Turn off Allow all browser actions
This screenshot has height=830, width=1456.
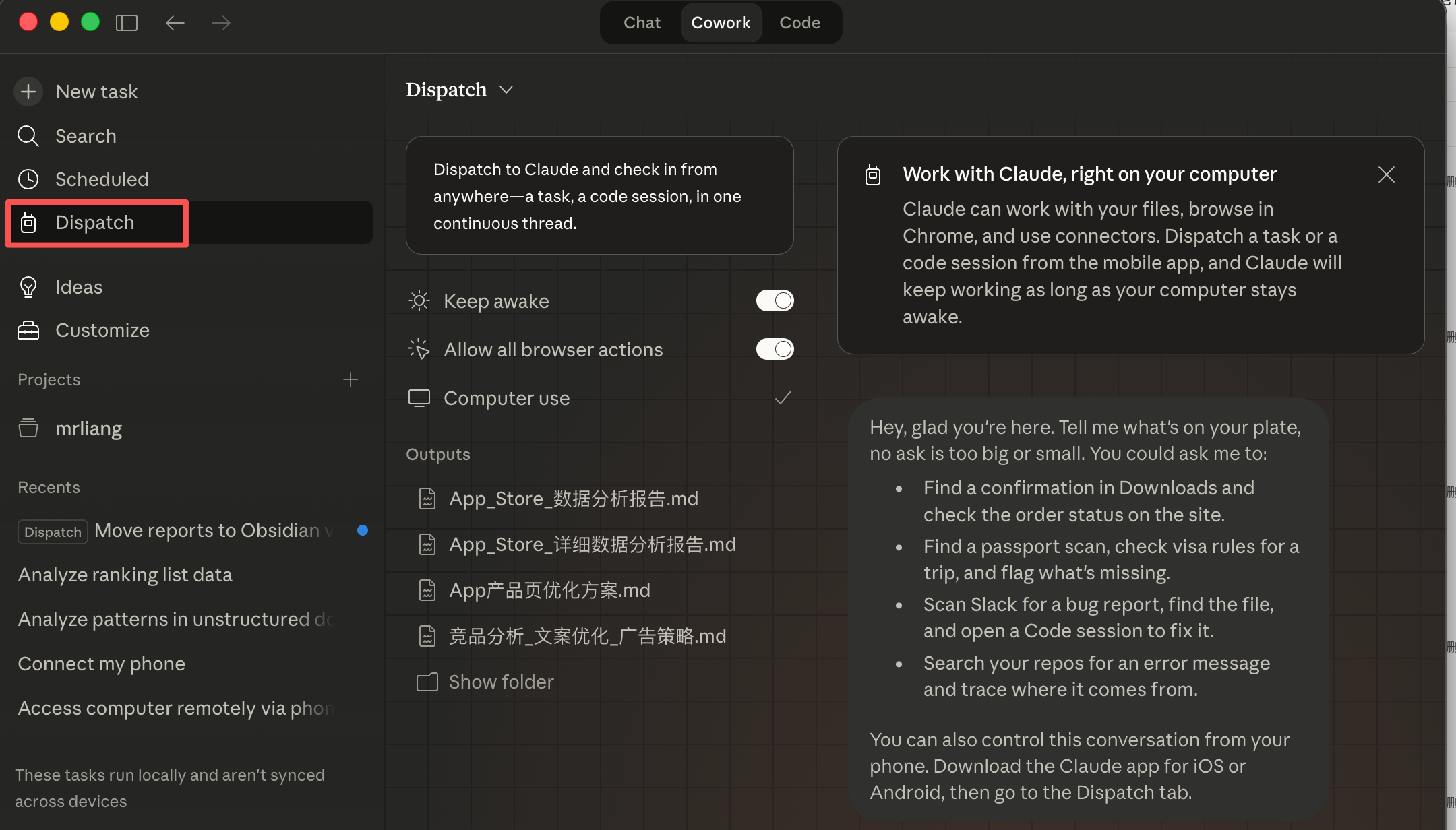[775, 349]
